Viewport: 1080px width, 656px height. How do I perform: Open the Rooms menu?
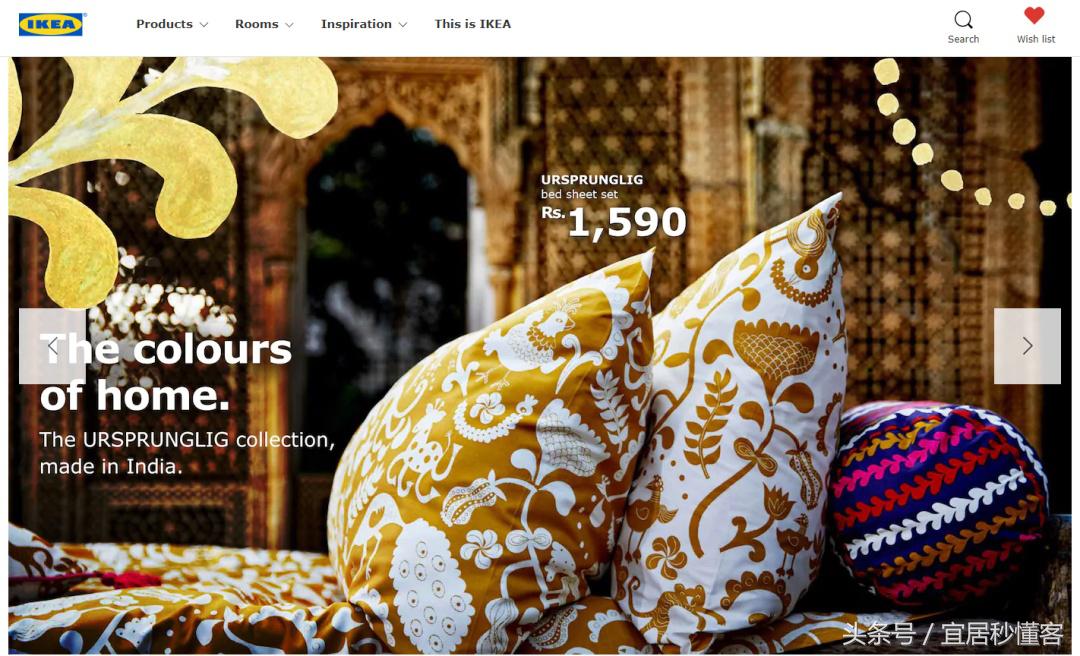point(257,24)
